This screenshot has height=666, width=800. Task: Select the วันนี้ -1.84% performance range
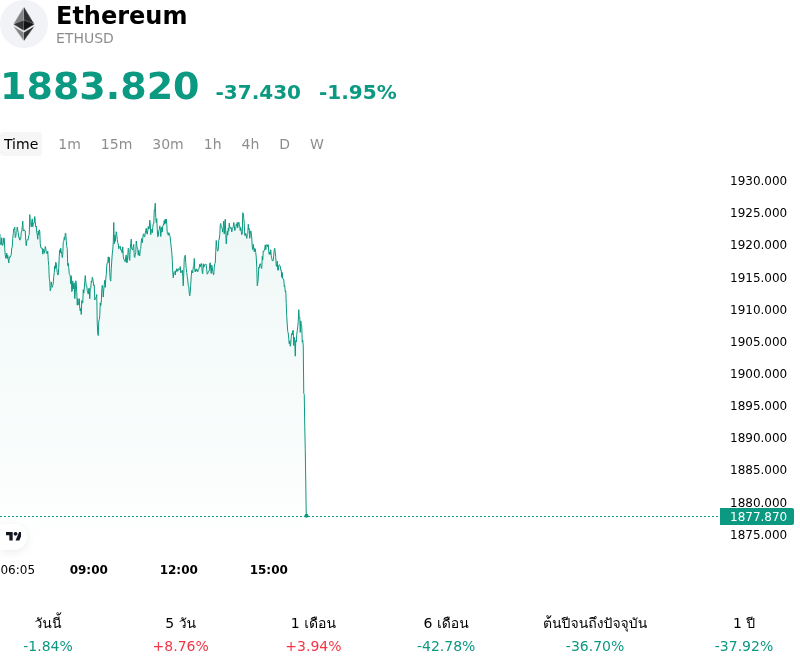click(48, 634)
